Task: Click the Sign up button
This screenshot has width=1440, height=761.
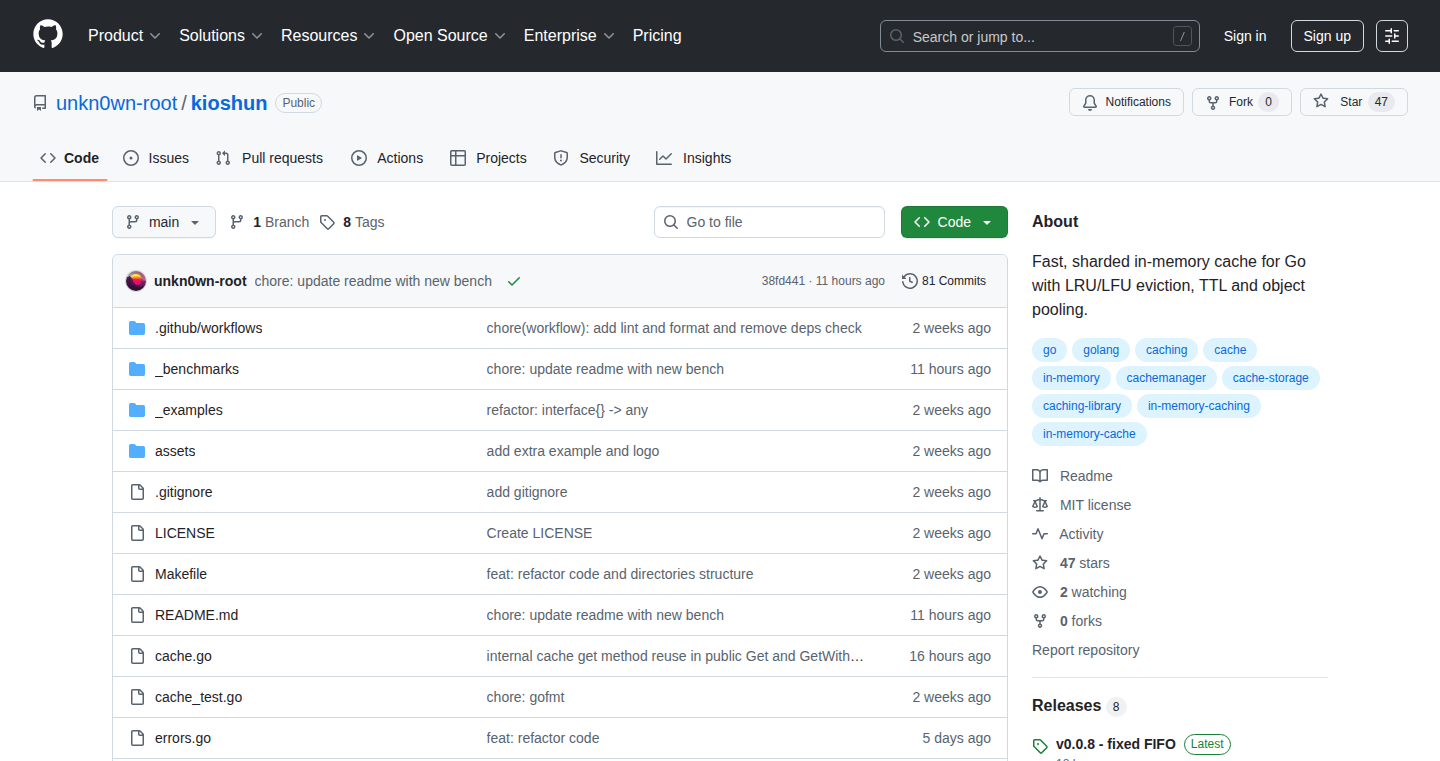Action: point(1327,36)
